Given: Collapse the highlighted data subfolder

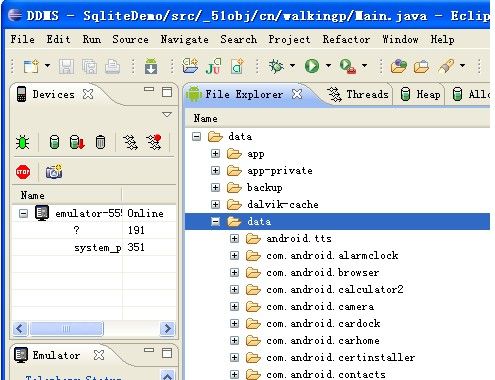Looking at the screenshot, I should tap(215, 221).
